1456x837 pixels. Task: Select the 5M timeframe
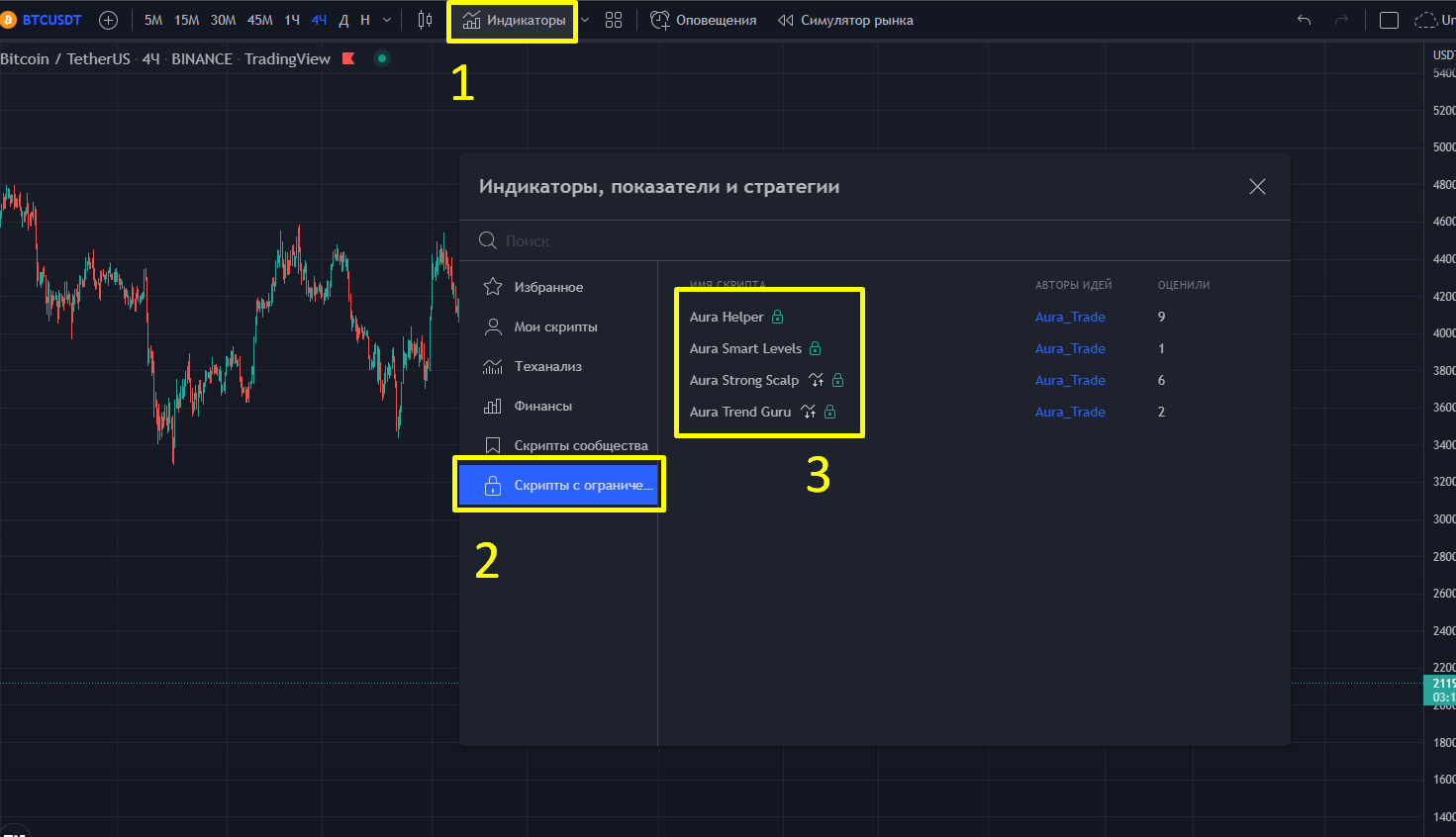click(153, 20)
